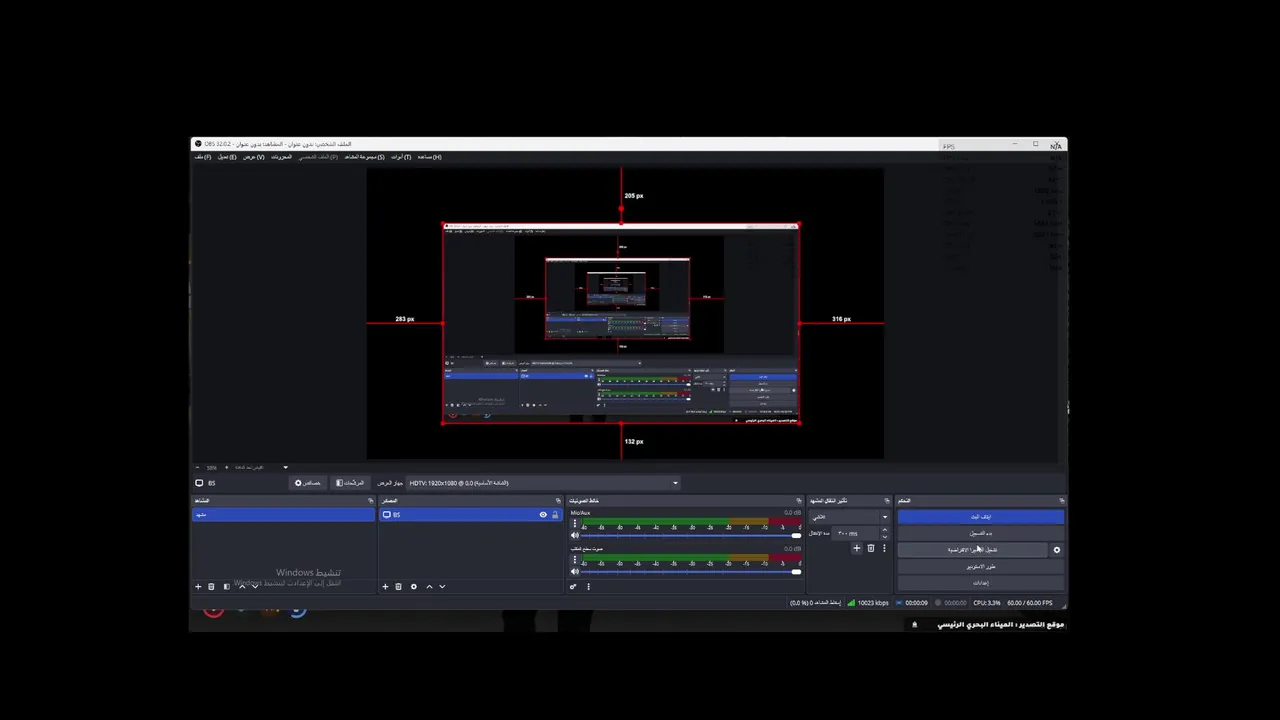Add a scene transition with plus icon
The image size is (1280, 720).
[x=856, y=548]
